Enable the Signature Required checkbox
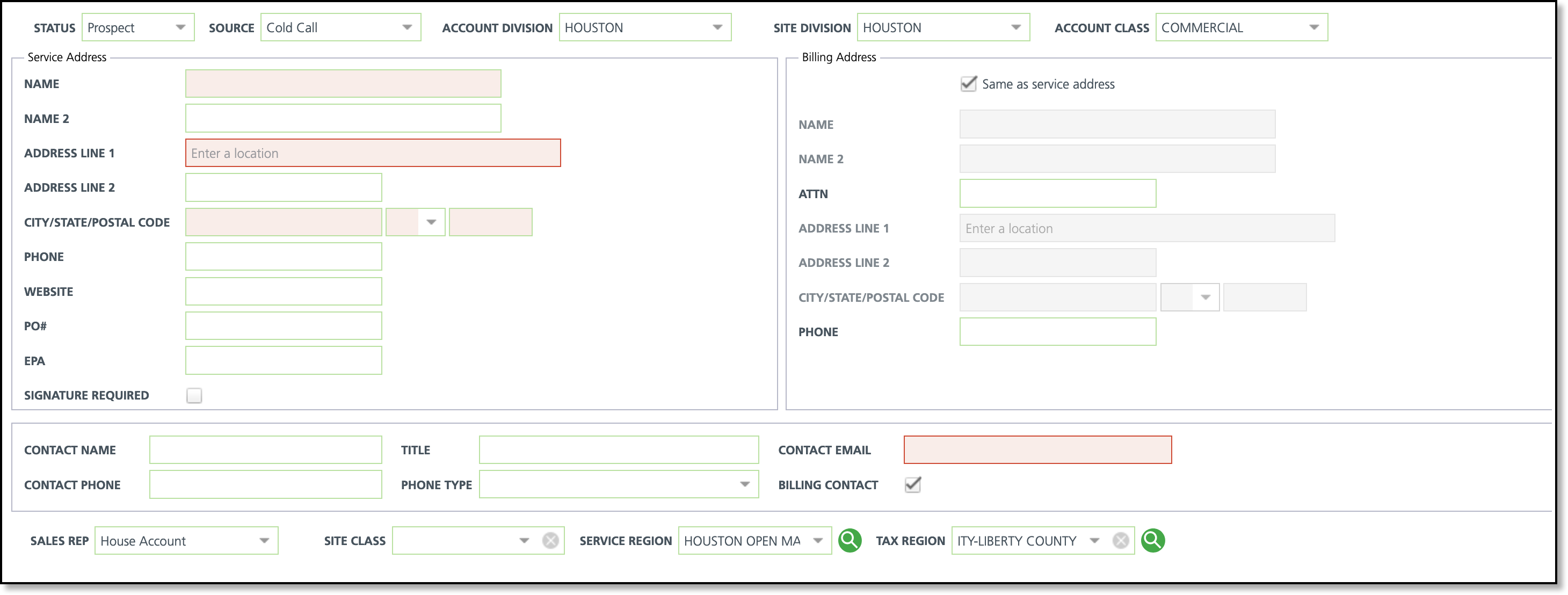 coord(194,396)
